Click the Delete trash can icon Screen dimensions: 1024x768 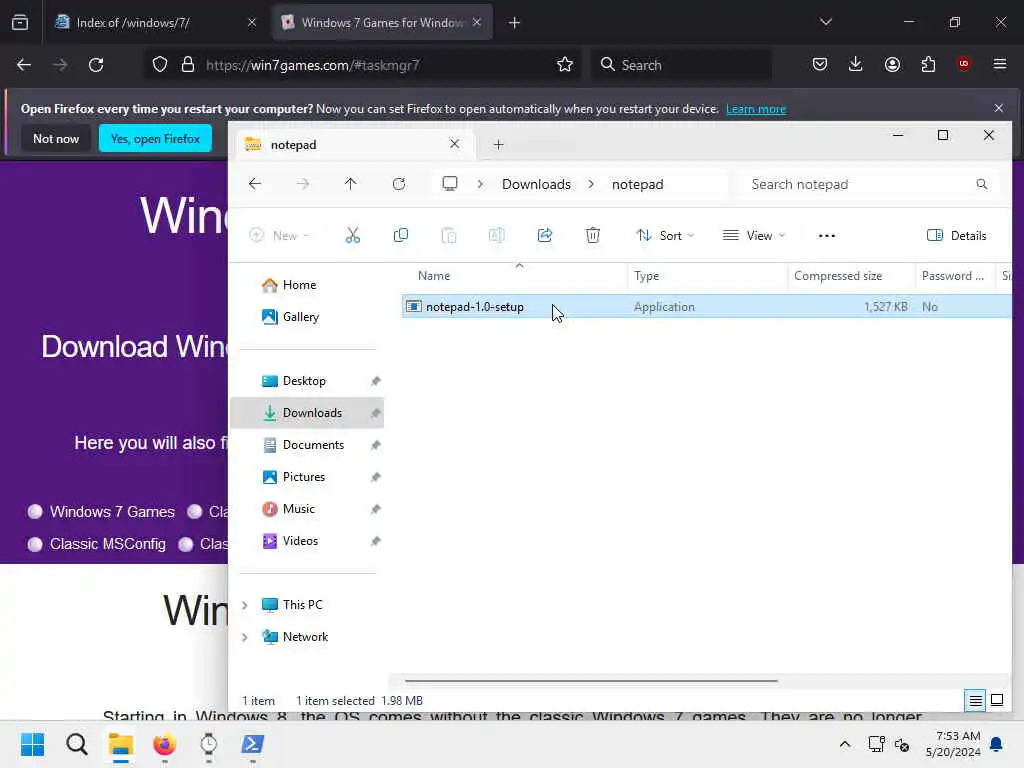click(592, 235)
